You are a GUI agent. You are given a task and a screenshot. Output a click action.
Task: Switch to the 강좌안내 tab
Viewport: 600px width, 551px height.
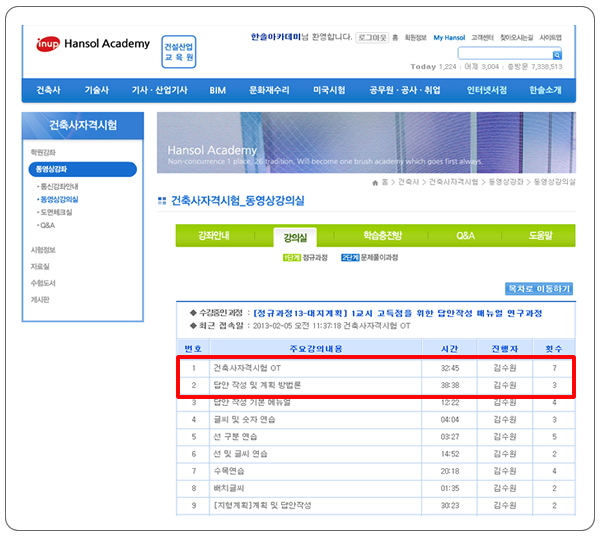(214, 236)
